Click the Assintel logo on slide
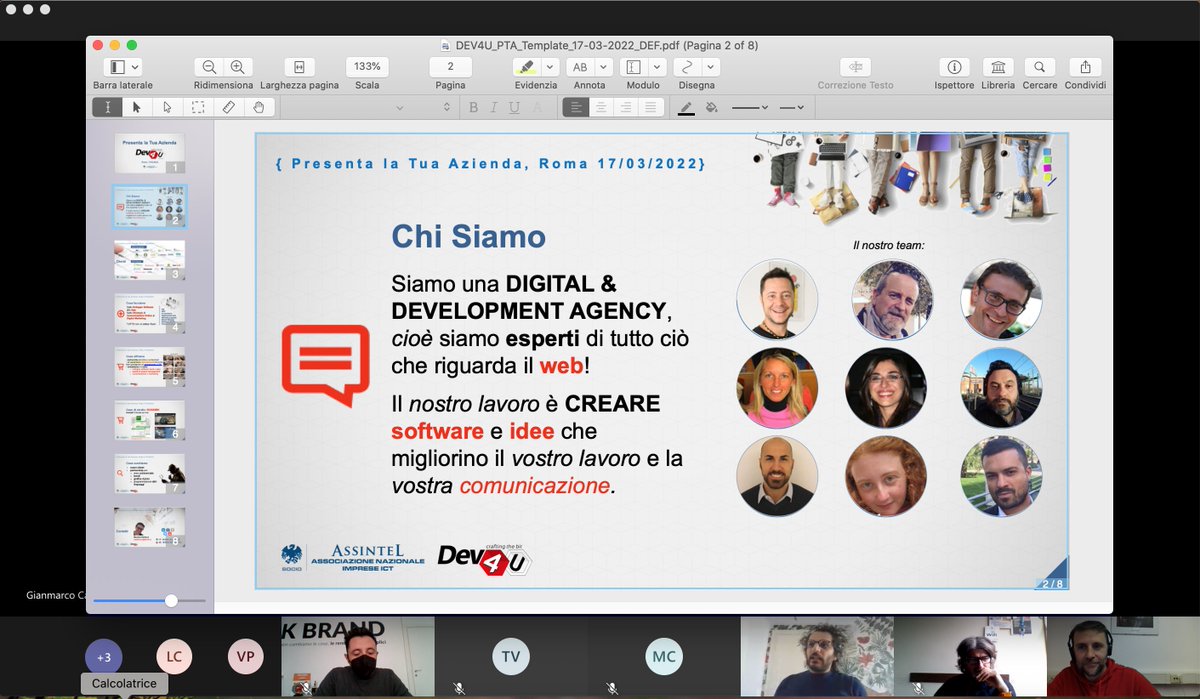The width and height of the screenshot is (1200, 699). (353, 559)
